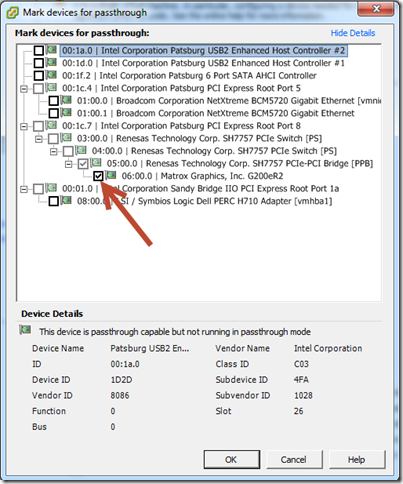Select the Matrox Graphics G200eR2 row

pos(202,176)
